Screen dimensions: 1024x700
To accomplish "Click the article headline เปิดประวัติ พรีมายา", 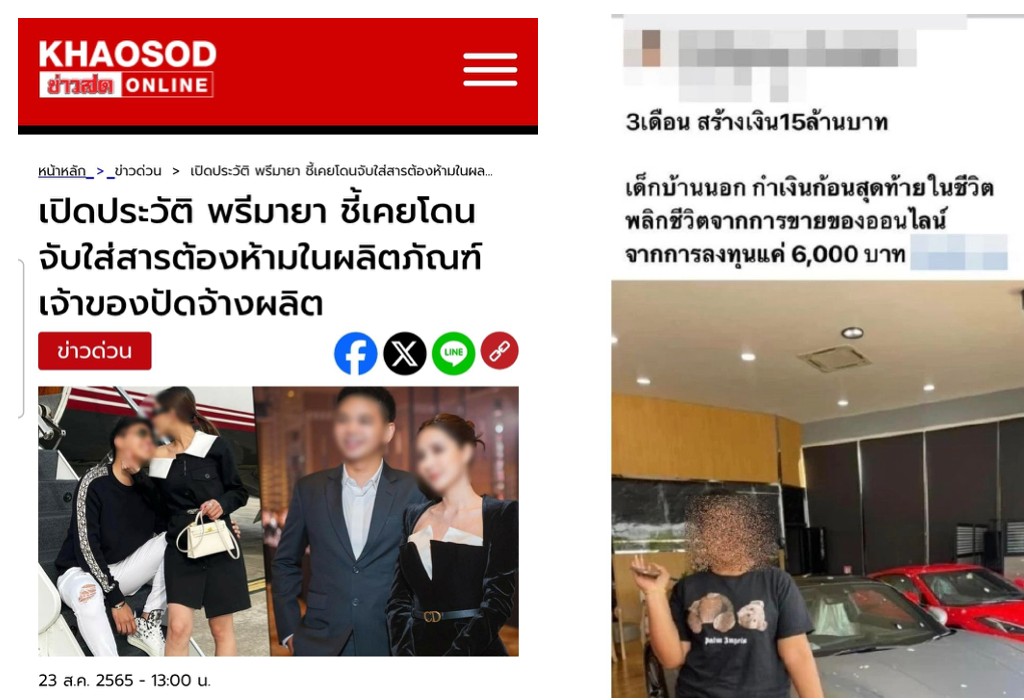I will coord(260,258).
